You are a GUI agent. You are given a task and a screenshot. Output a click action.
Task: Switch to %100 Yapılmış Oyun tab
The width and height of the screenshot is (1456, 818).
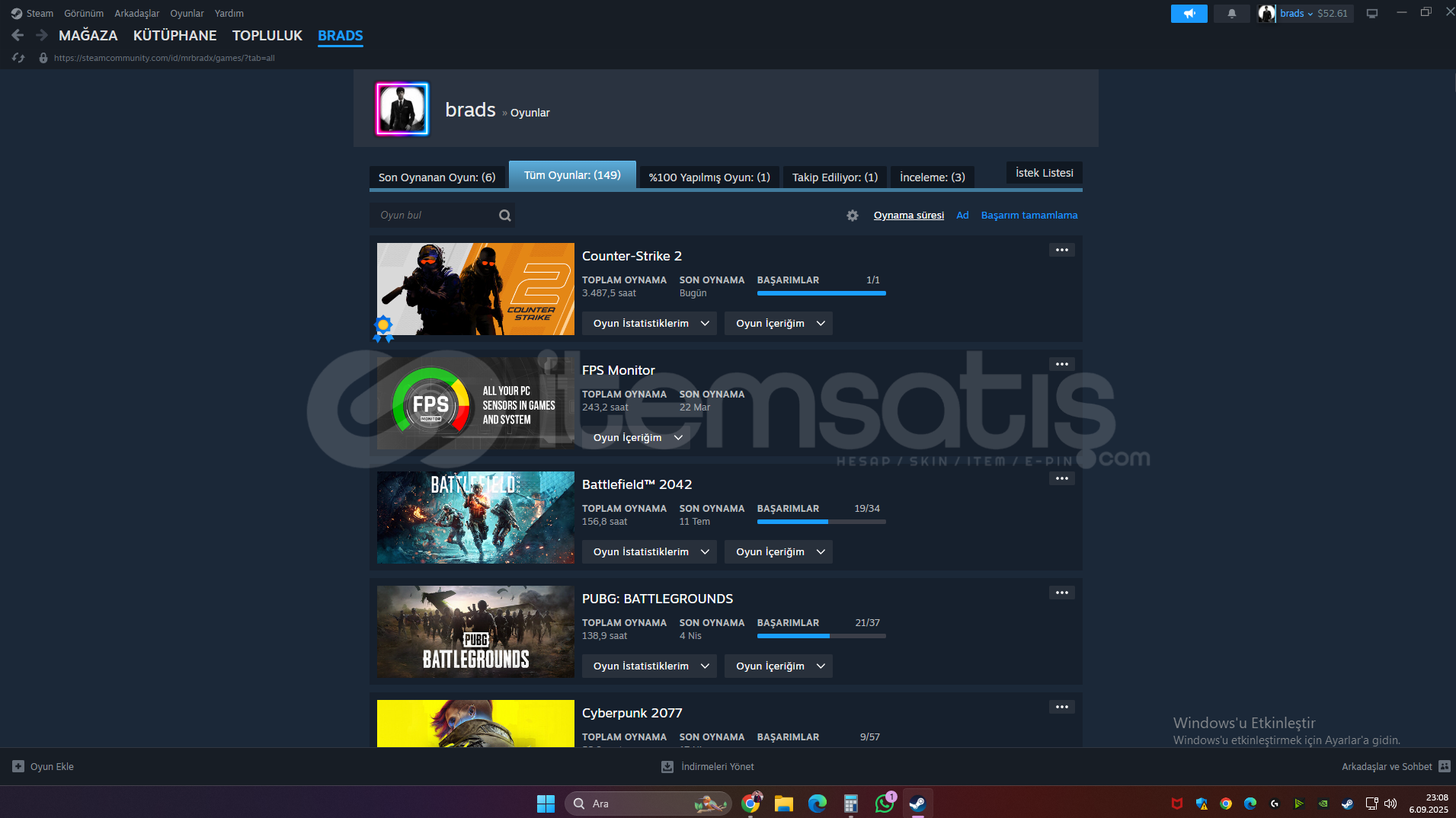[x=709, y=177]
